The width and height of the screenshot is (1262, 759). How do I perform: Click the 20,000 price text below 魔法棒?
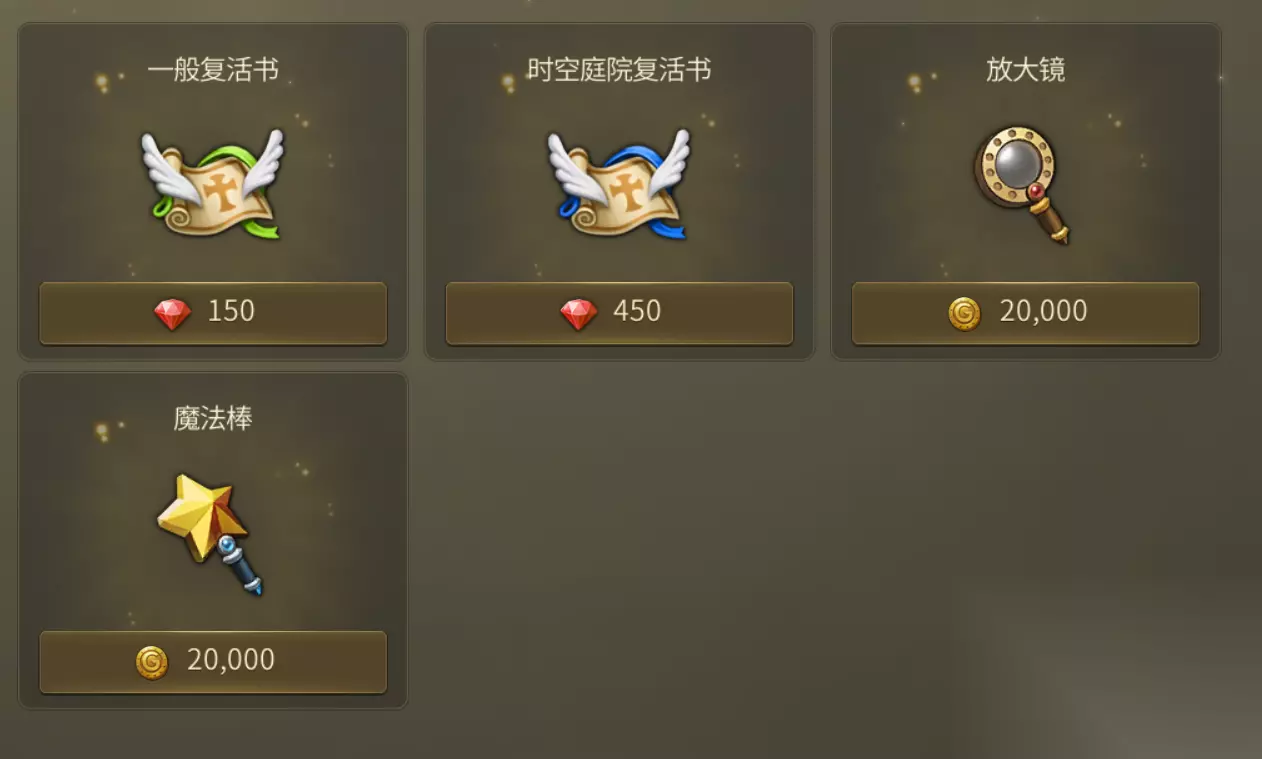pos(231,660)
